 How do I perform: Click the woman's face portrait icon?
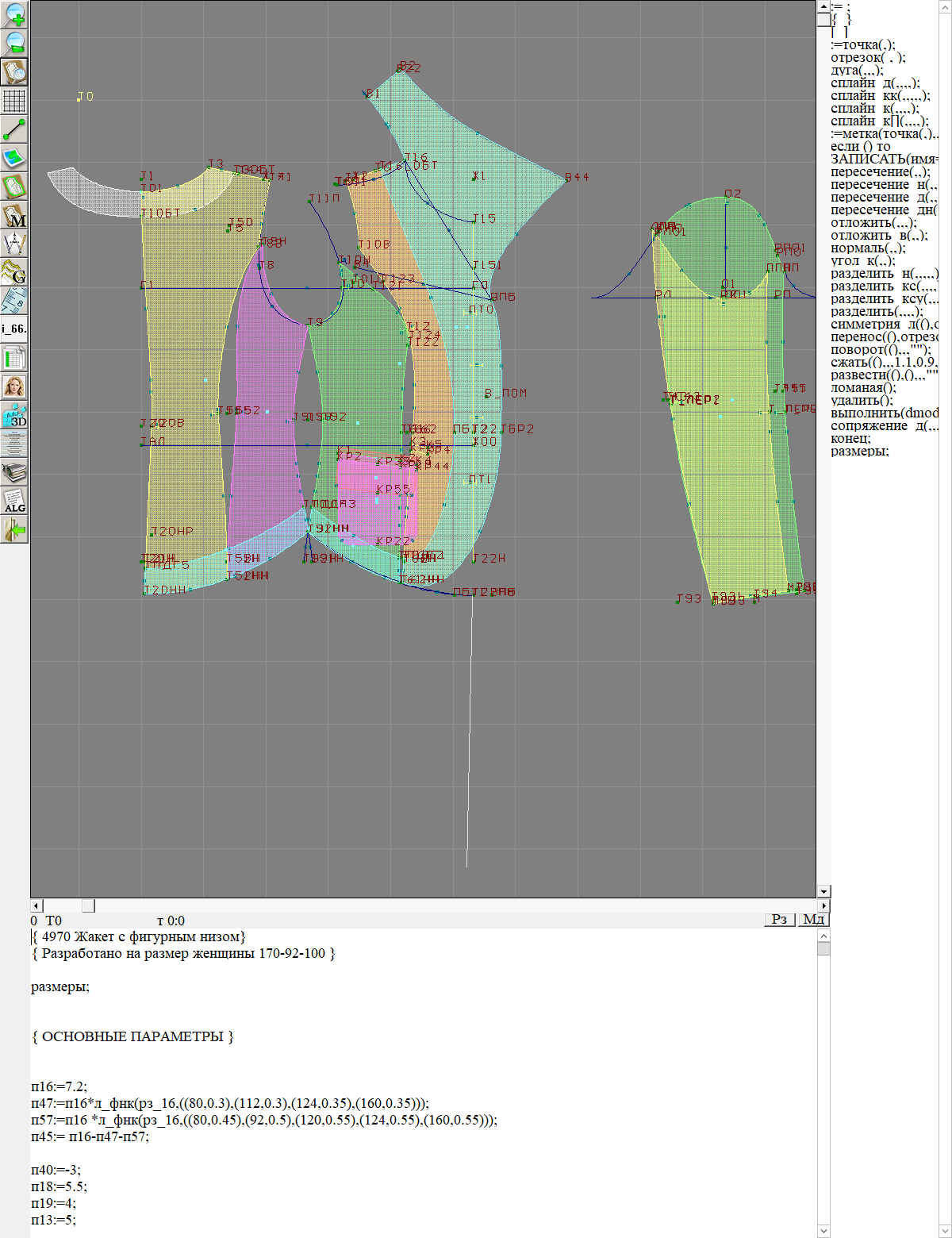point(15,386)
